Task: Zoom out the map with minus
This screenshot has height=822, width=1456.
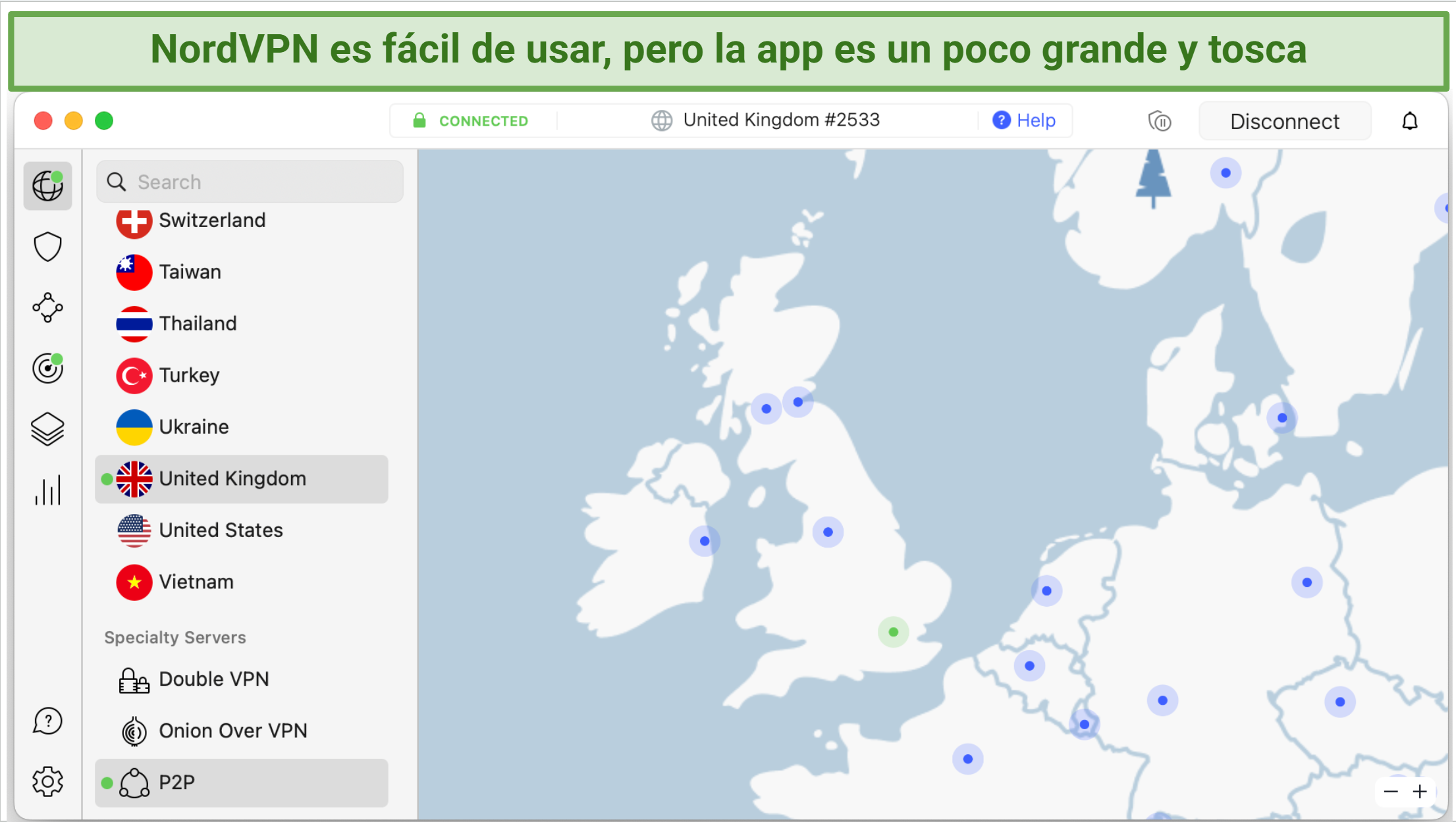Action: point(1390,792)
